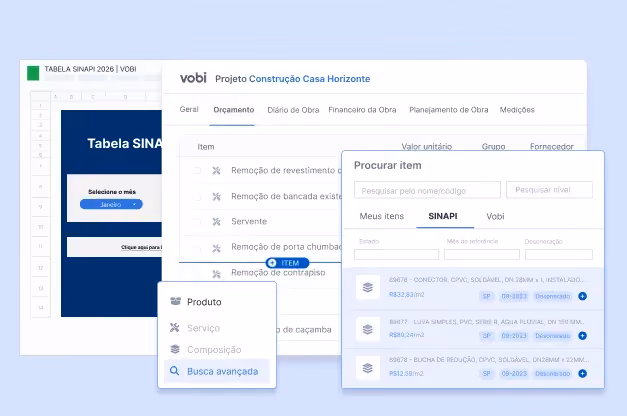Open the Mês de referência filter dropdown

[x=482, y=254]
